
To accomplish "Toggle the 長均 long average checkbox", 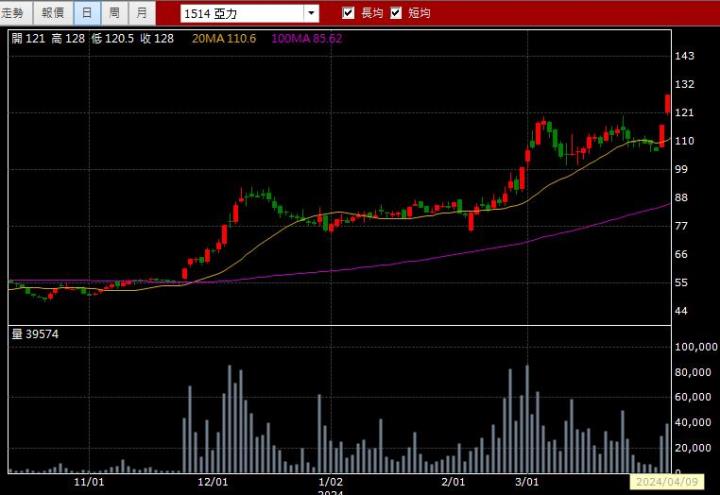I will tap(348, 13).
